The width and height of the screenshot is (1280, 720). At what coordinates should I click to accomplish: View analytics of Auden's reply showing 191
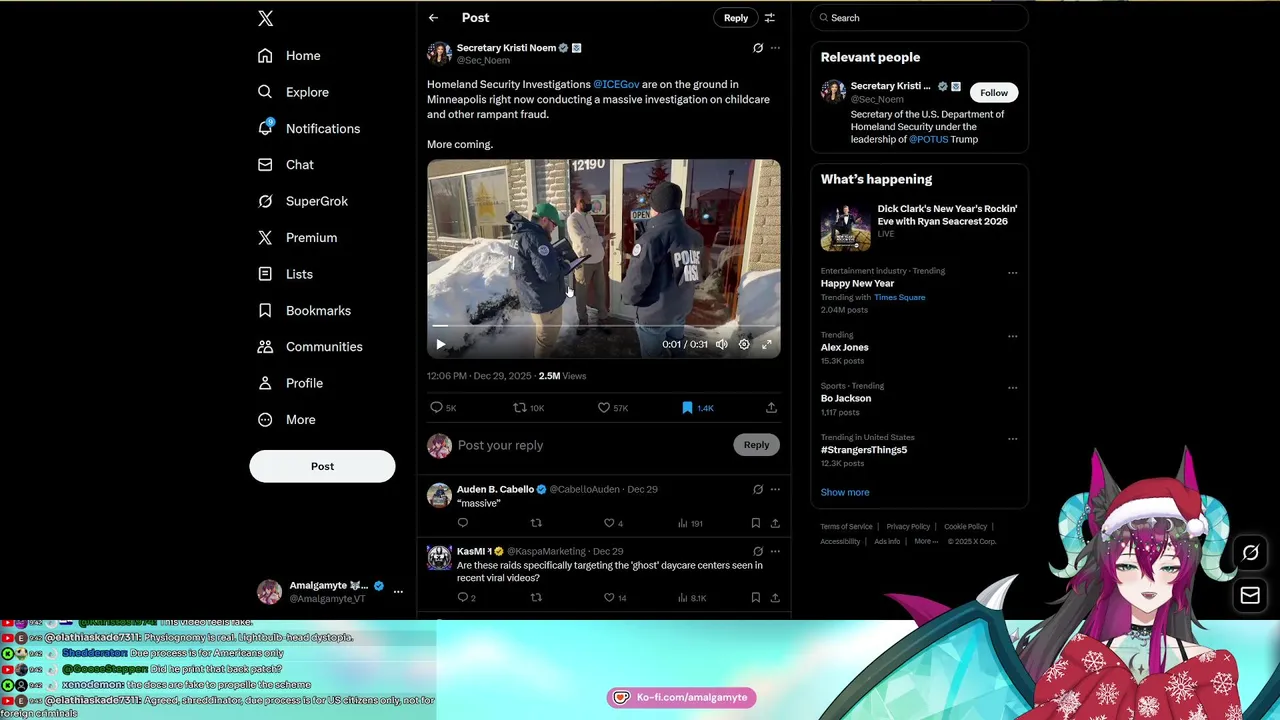690,523
